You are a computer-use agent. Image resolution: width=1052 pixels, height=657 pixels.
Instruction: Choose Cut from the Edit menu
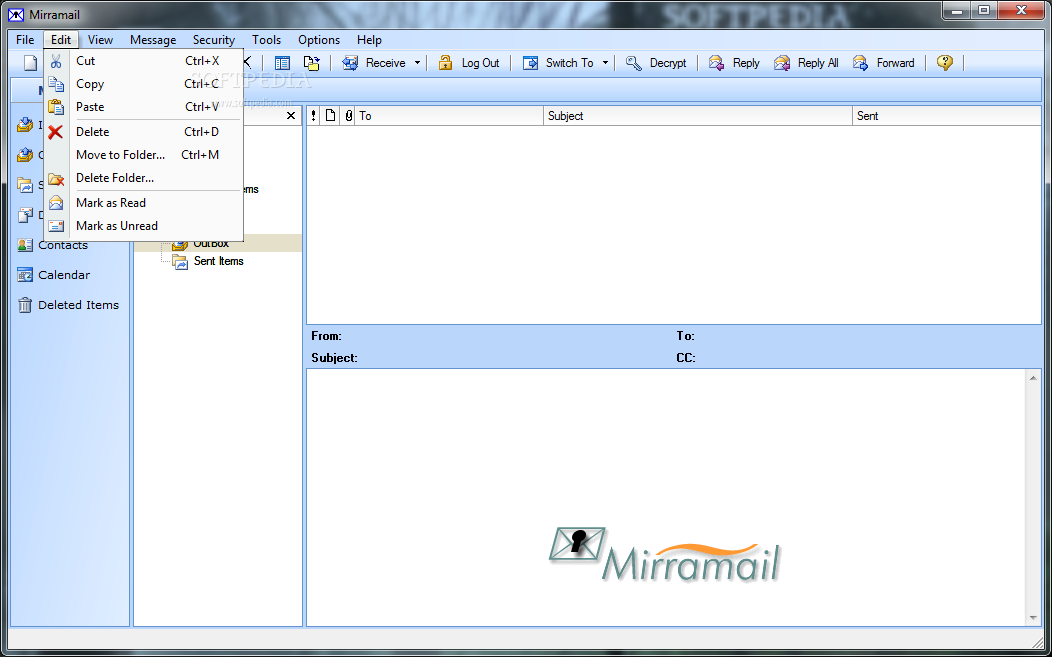click(x=143, y=61)
